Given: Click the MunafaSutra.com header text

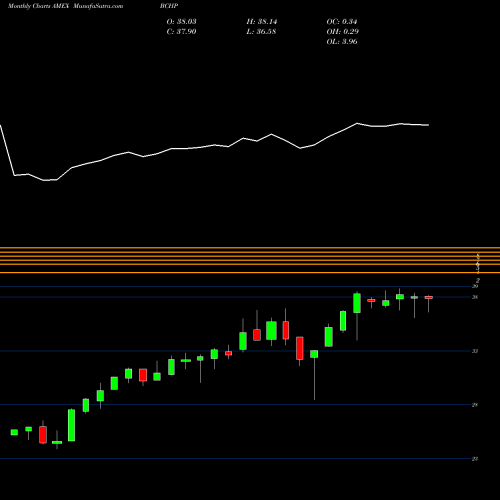Looking at the screenshot, I should pos(98,6).
